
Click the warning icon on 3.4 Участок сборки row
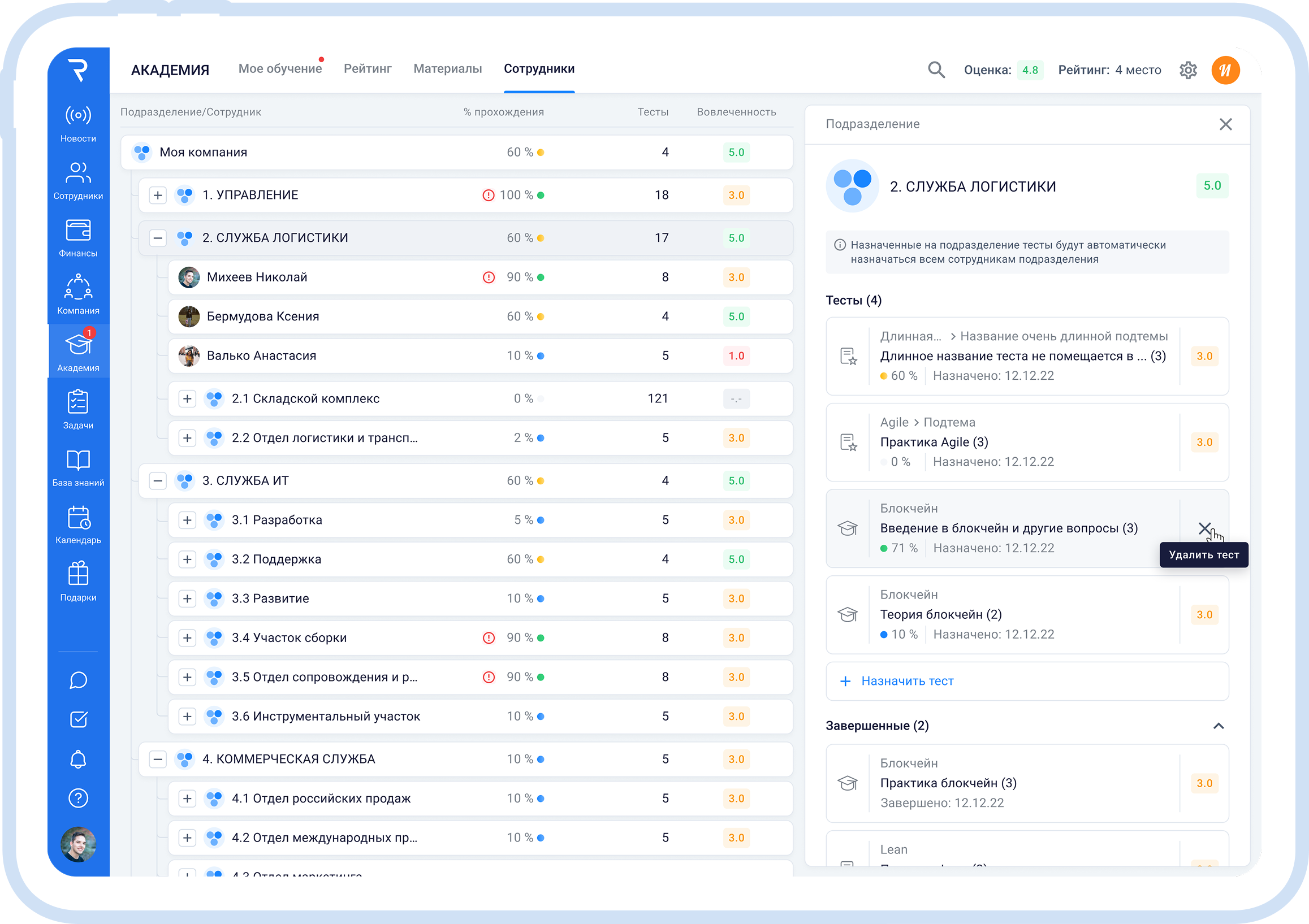click(x=489, y=638)
